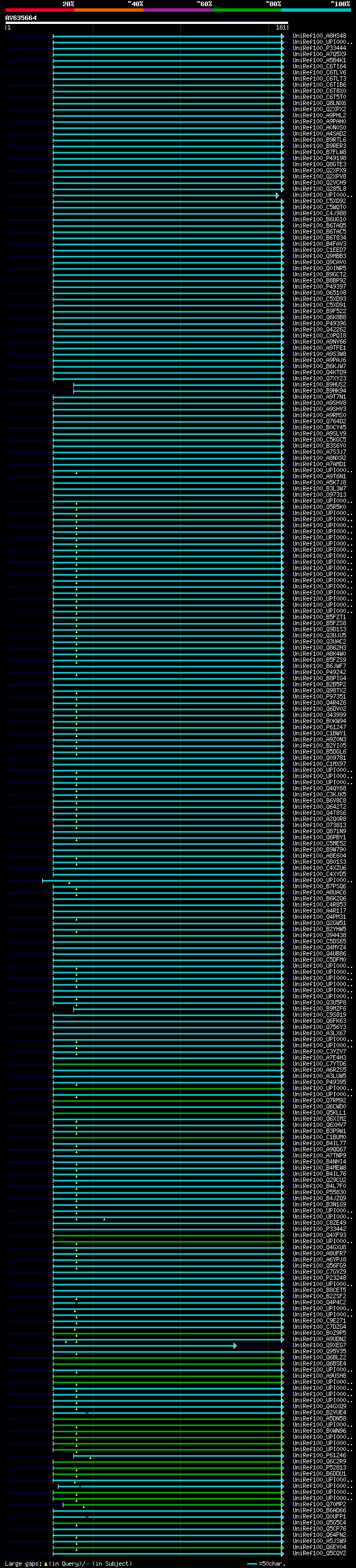Click the UniRef100_C1MX97 hit label

319,764
